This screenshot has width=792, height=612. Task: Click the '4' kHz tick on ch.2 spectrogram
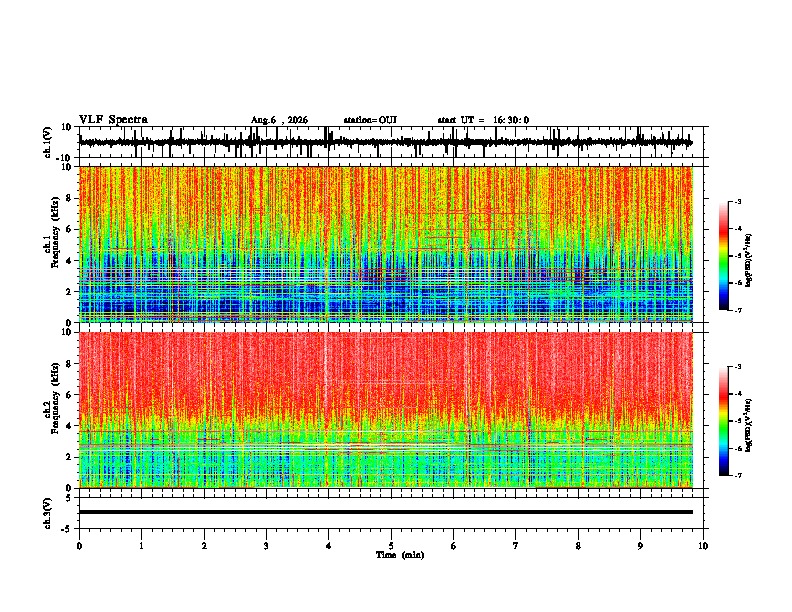pos(69,426)
